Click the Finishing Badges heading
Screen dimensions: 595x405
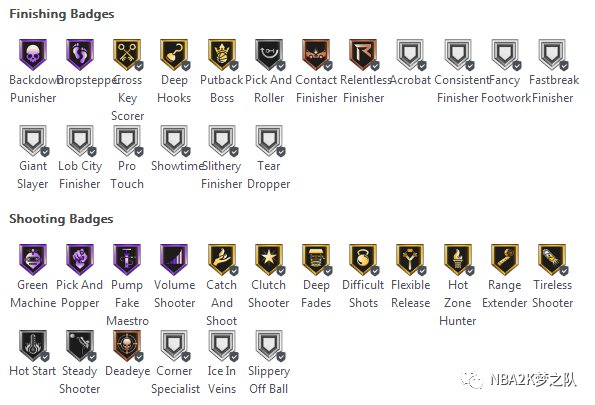pos(61,14)
